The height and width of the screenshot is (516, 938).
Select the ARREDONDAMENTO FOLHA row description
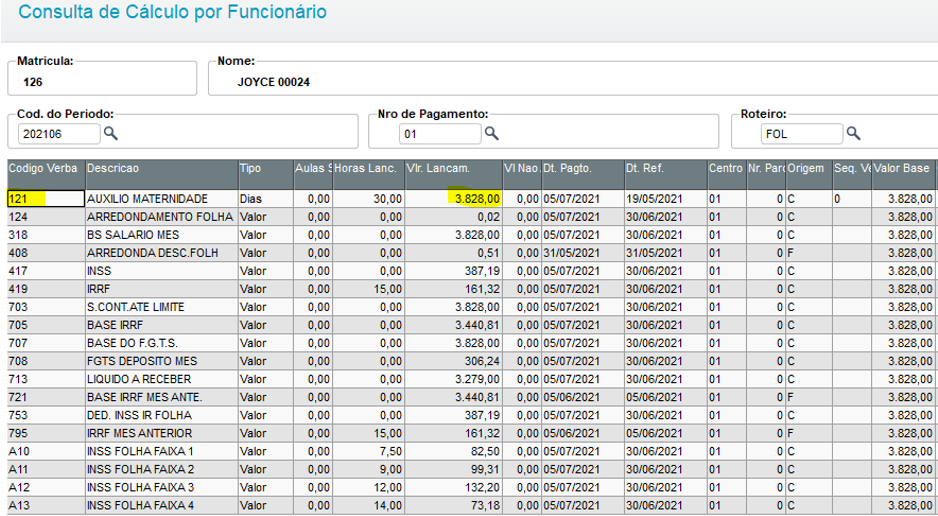160,216
